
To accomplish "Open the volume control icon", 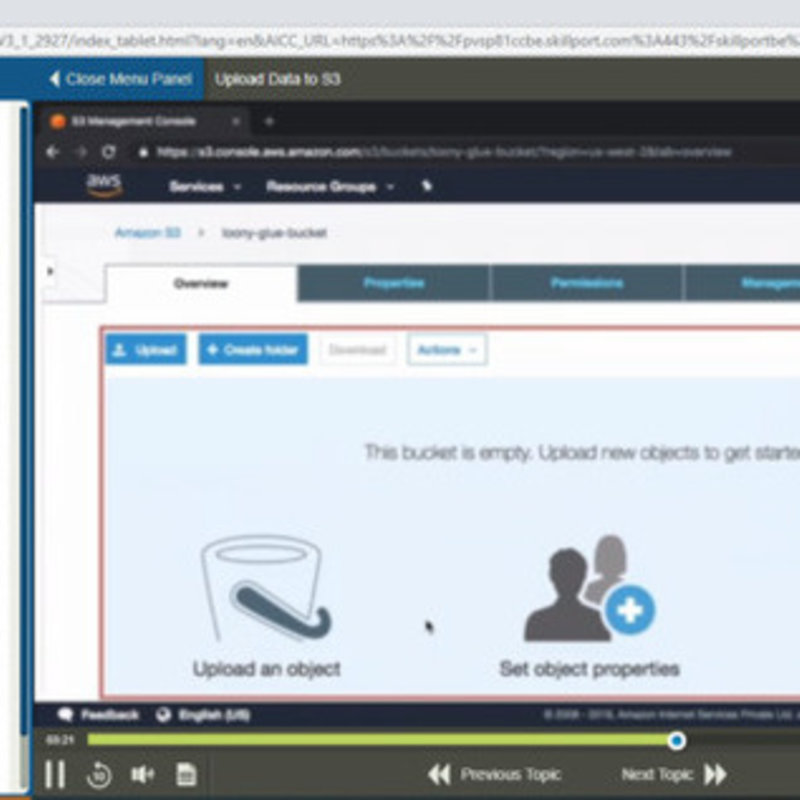I will (x=142, y=774).
